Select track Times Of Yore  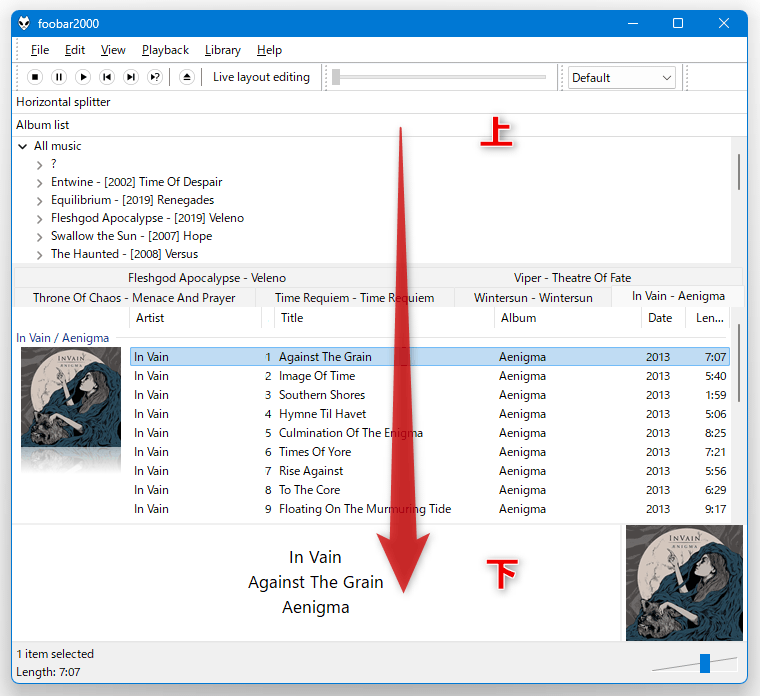coord(429,452)
